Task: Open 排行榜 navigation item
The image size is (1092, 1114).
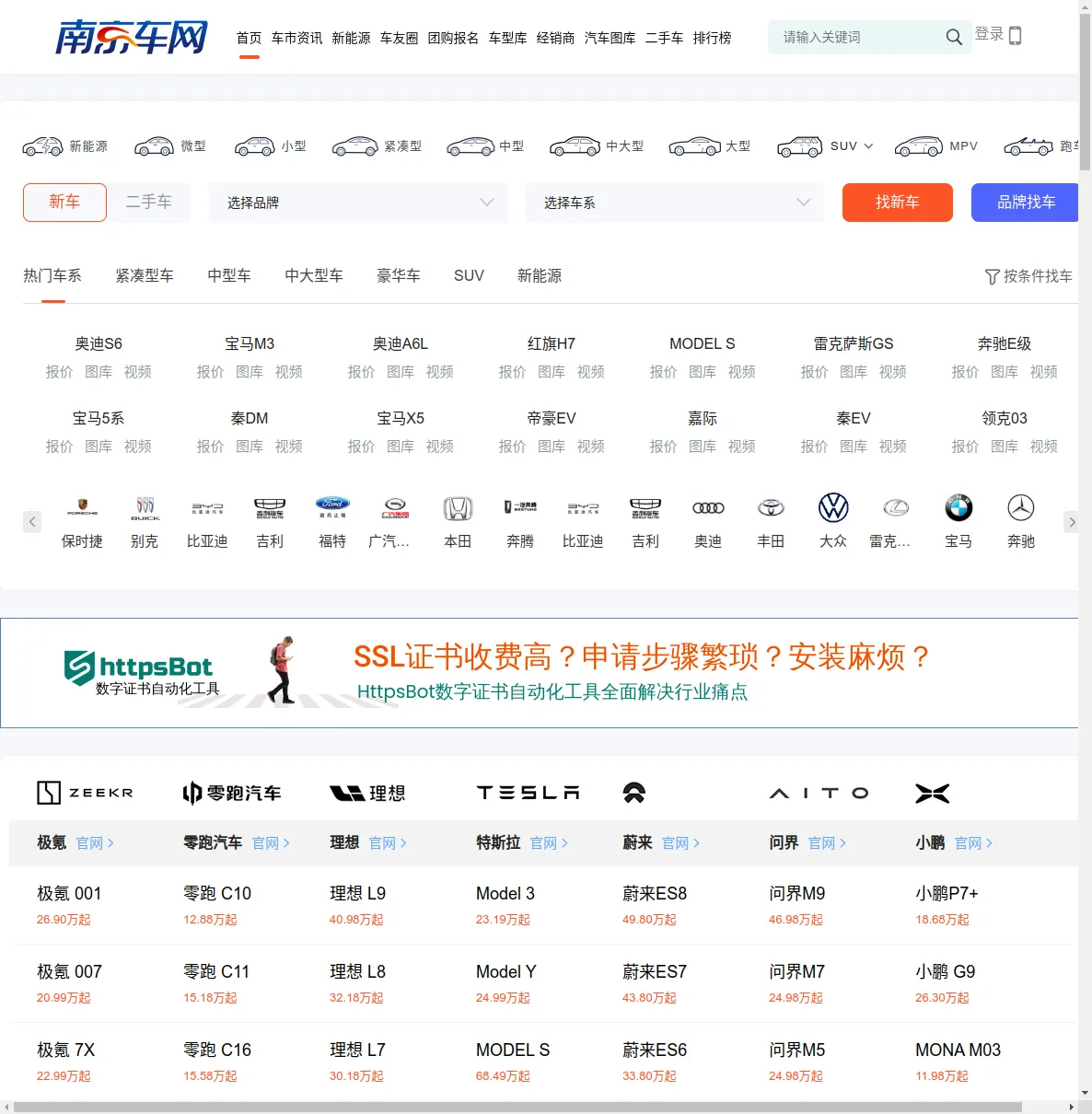Action: [712, 38]
